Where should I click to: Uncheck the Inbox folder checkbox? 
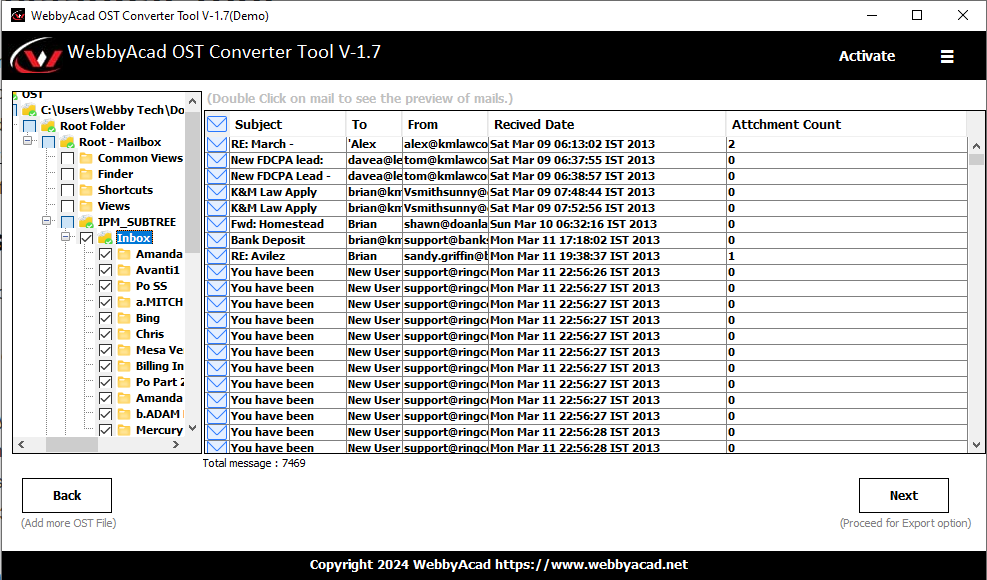point(87,238)
